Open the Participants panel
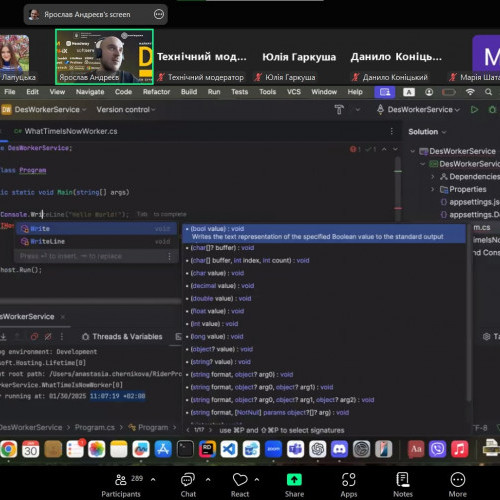Image resolution: width=500 pixels, height=500 pixels. [121, 485]
